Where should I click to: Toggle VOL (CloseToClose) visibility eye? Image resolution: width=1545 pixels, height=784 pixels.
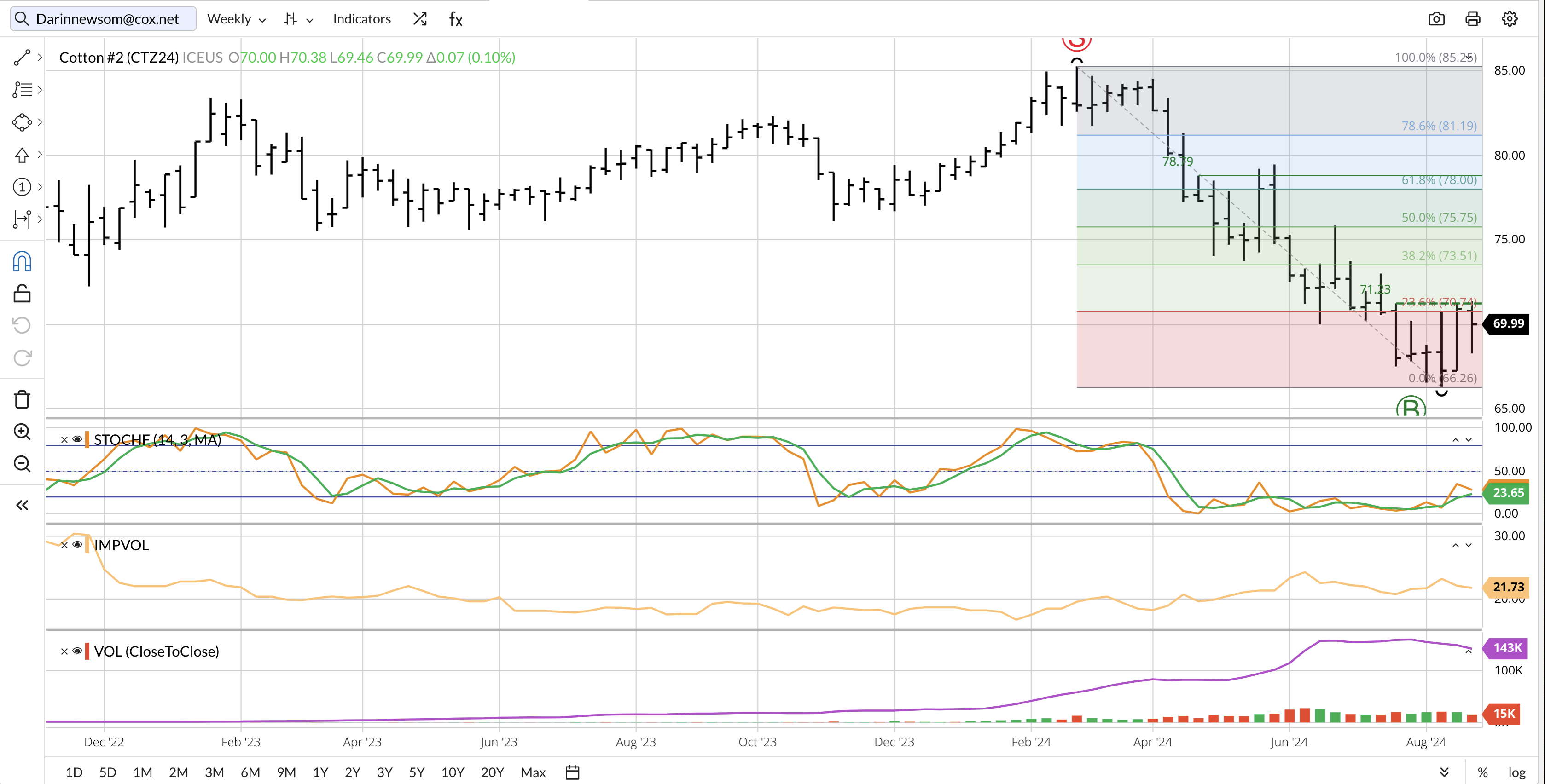click(x=77, y=651)
